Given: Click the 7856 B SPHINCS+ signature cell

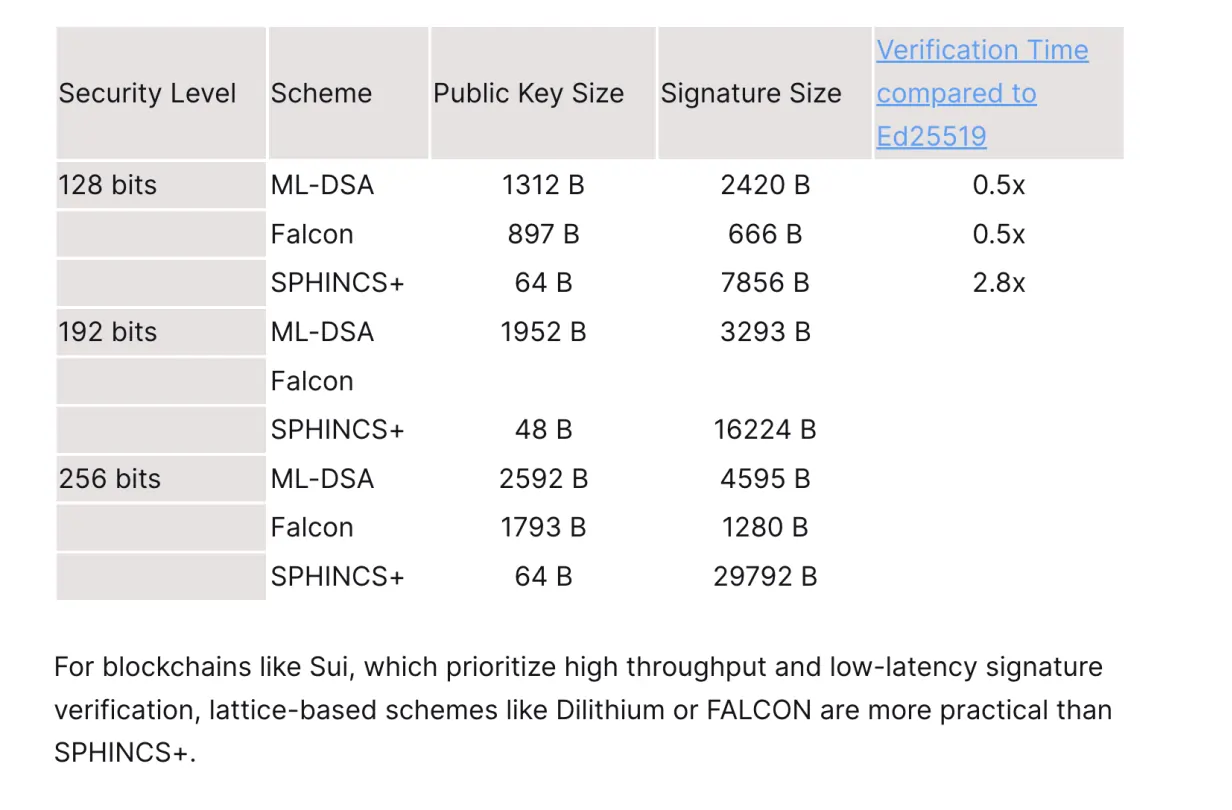Looking at the screenshot, I should click(765, 283).
